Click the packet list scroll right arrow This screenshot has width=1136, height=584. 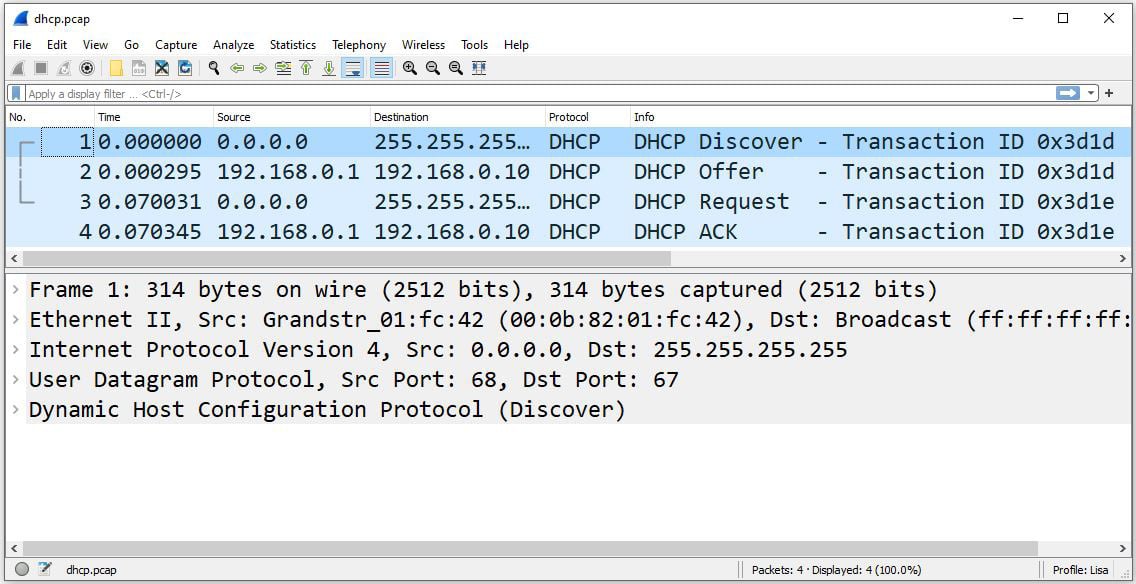(1123, 258)
